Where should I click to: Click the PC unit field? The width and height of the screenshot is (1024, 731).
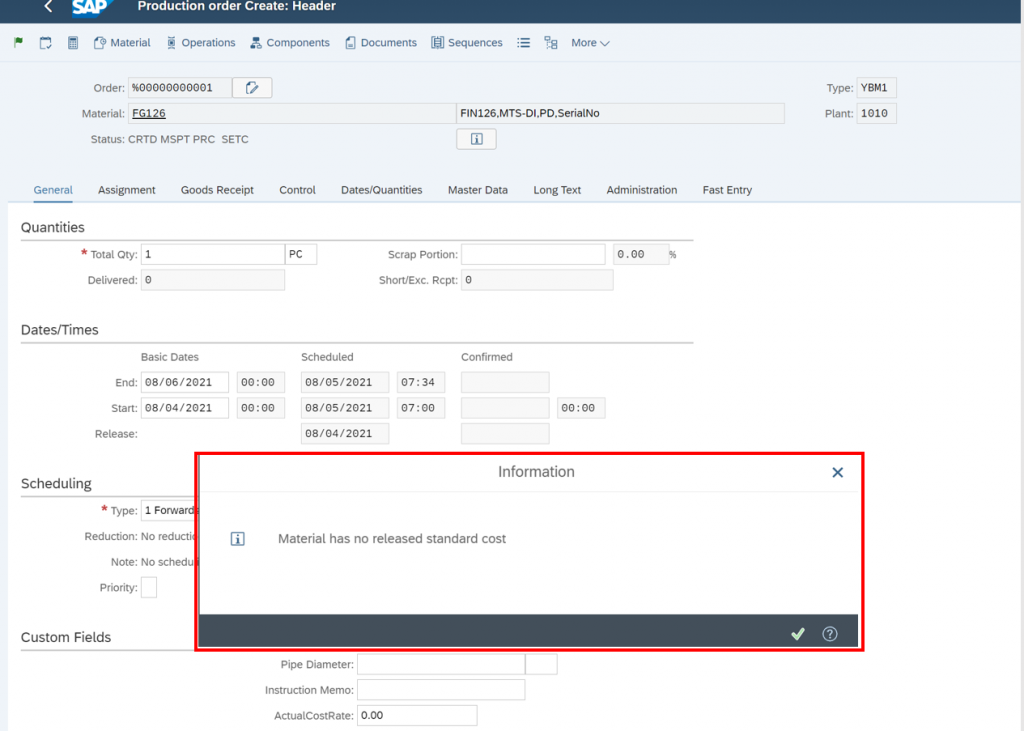[x=301, y=254]
